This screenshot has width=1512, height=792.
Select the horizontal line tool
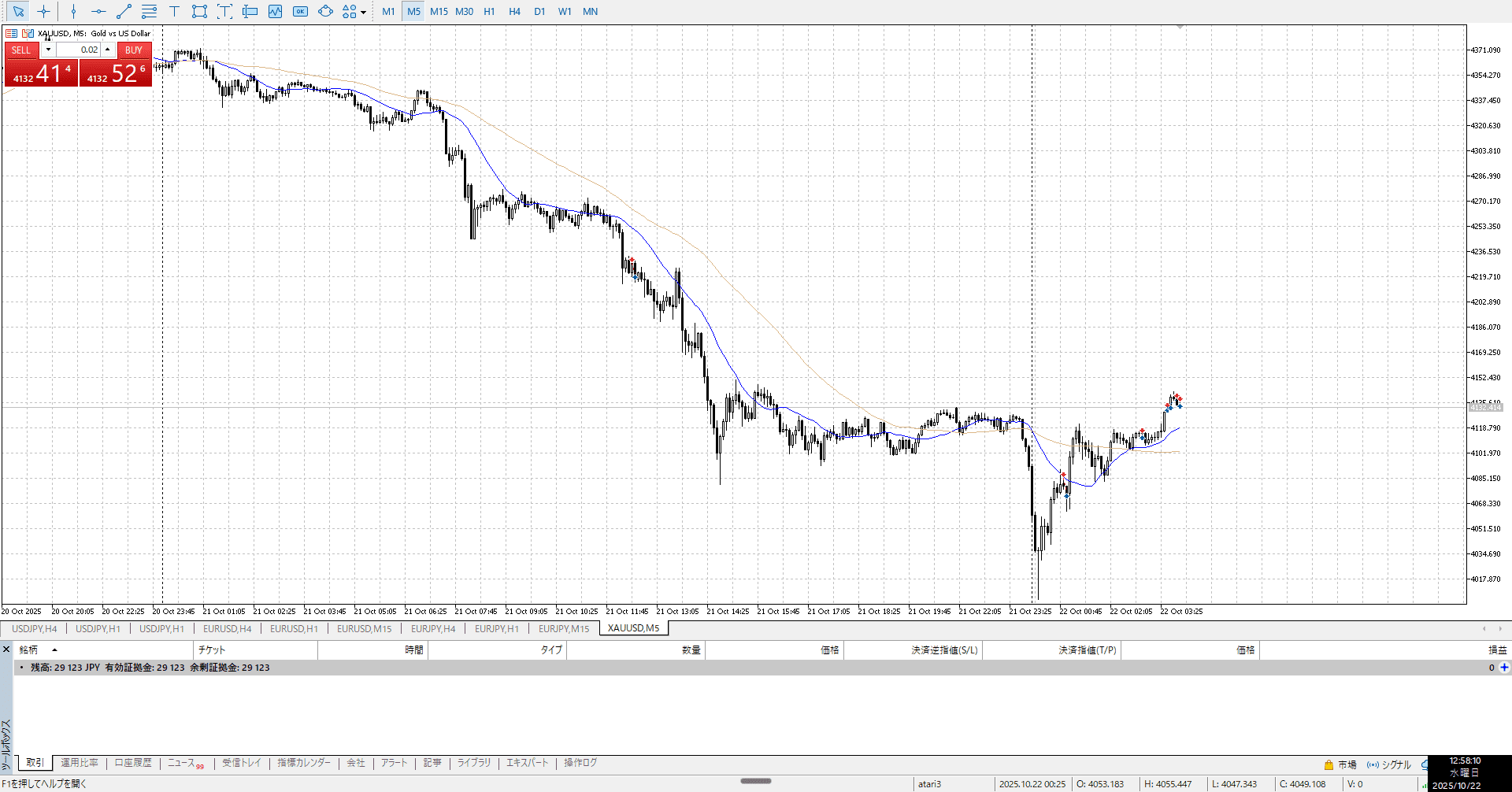98,11
